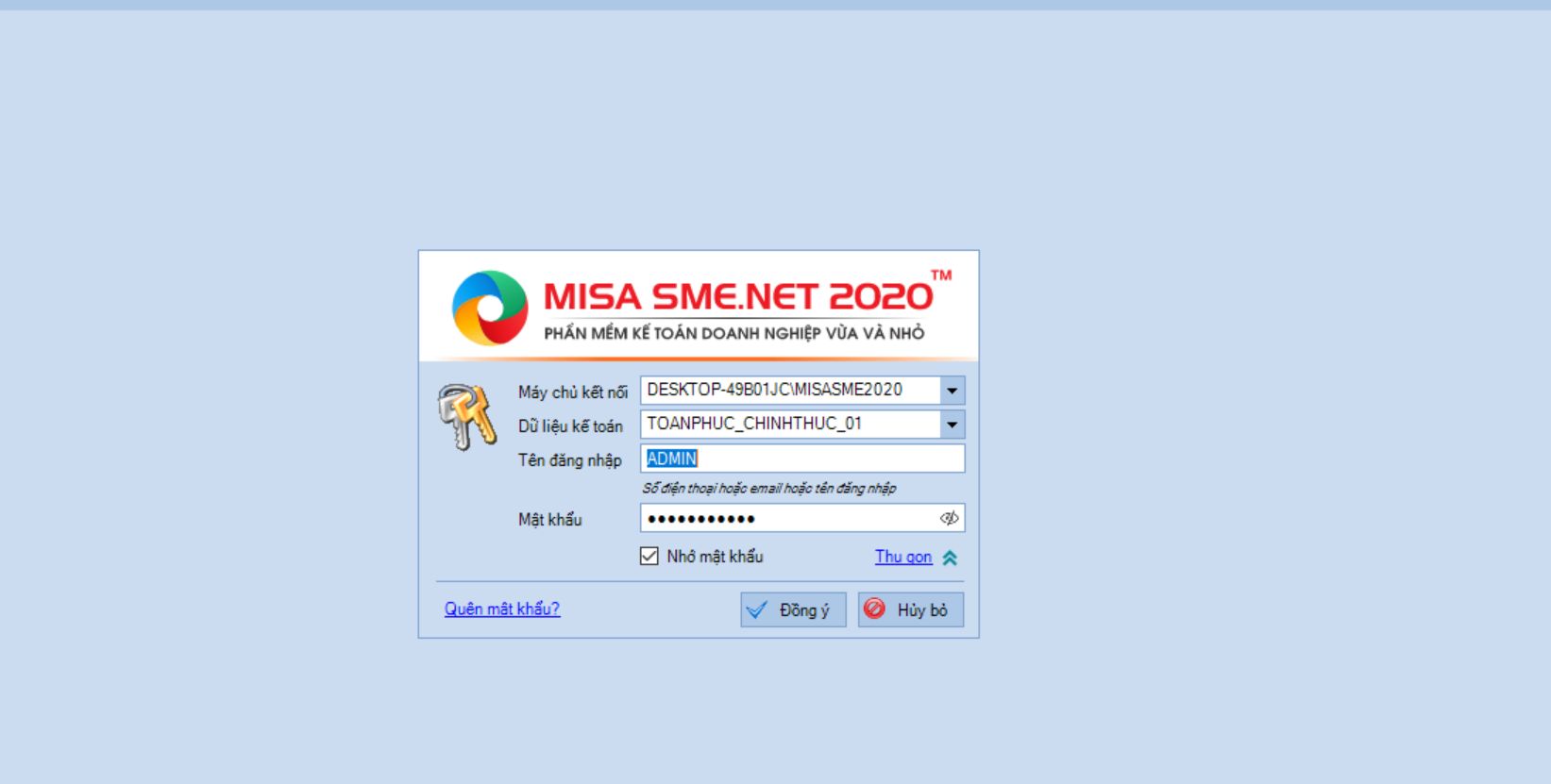This screenshot has width=1551, height=784.
Task: Confirm login with the Đồng ý button
Action: click(793, 609)
